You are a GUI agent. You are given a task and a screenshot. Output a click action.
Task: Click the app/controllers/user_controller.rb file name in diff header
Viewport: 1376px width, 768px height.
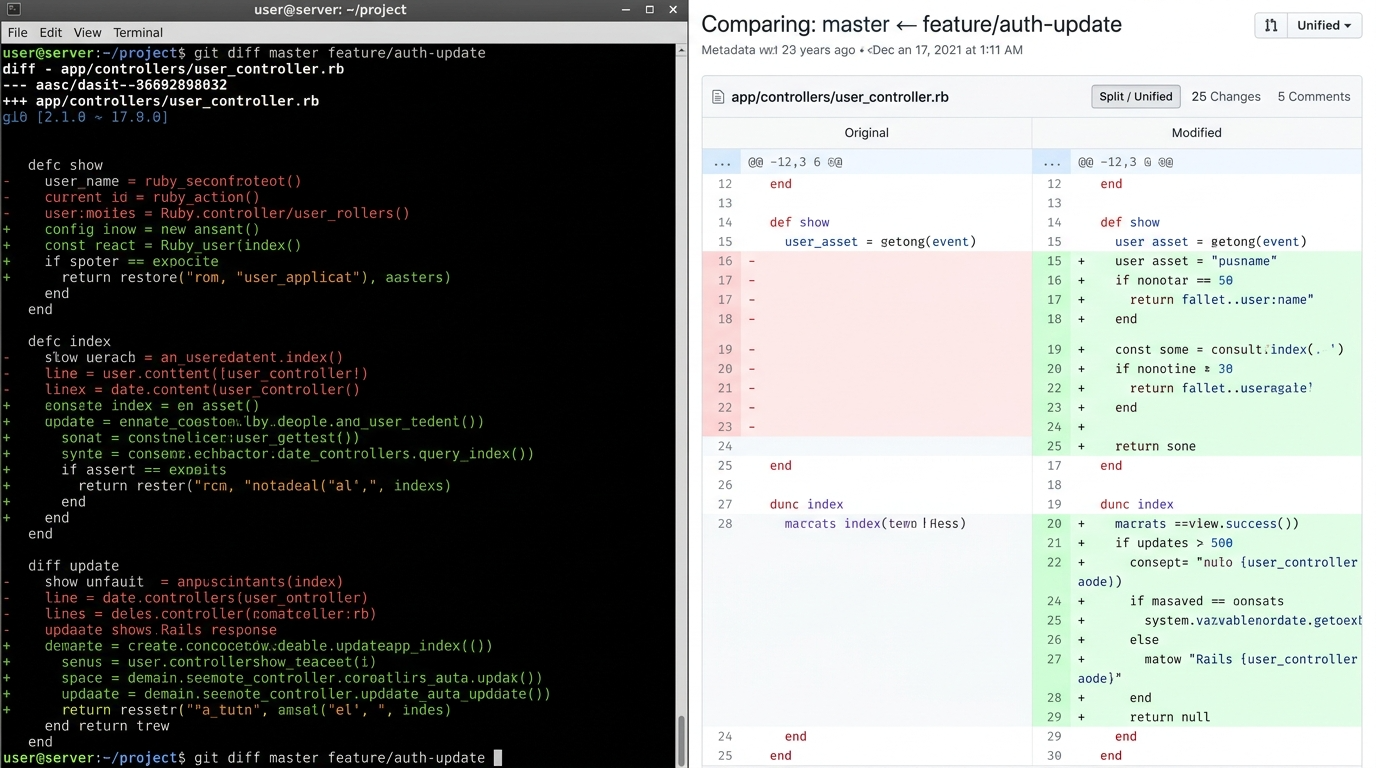840,97
